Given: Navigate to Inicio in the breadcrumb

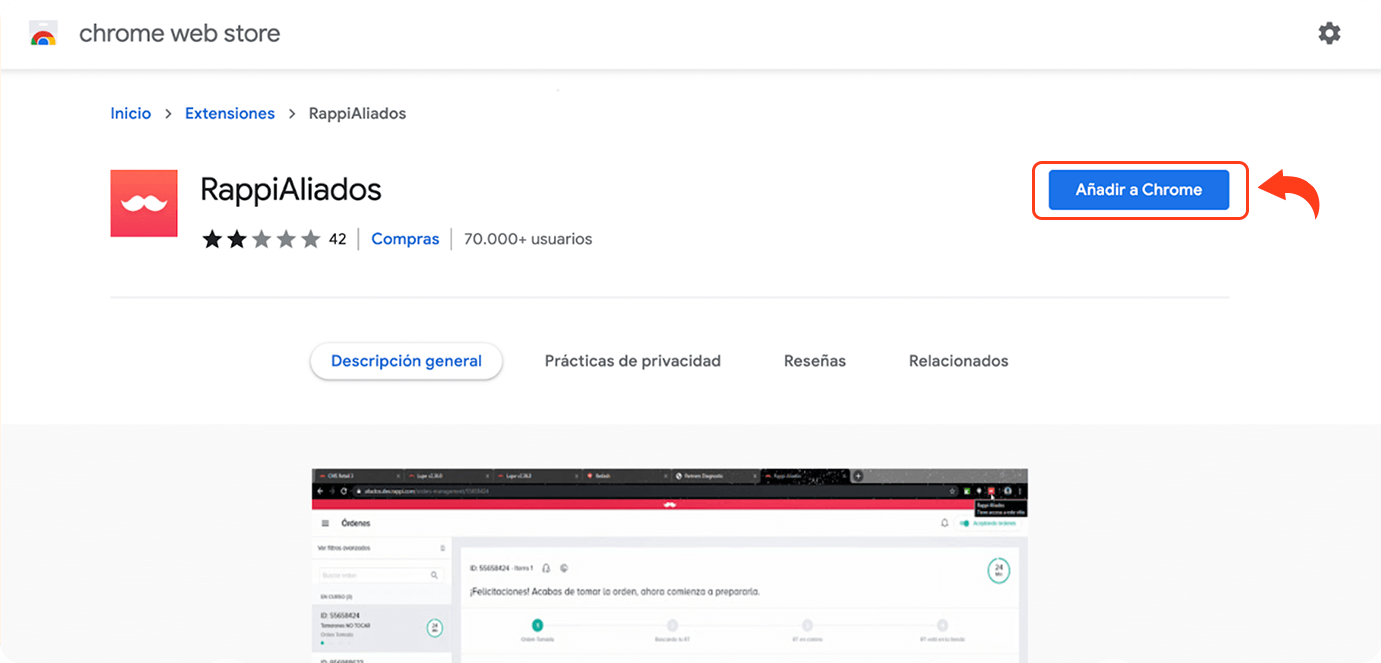Looking at the screenshot, I should coord(131,114).
